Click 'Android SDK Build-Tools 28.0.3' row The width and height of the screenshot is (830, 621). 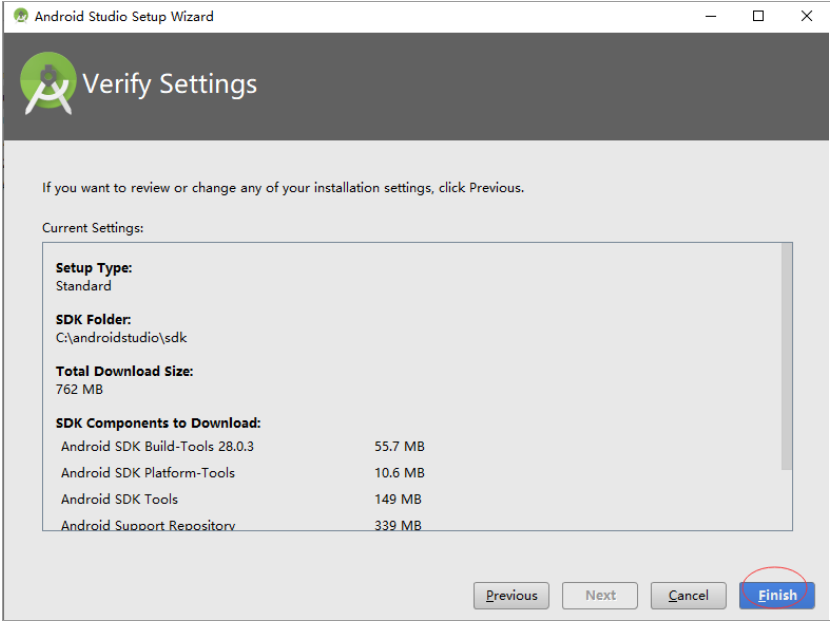click(157, 447)
